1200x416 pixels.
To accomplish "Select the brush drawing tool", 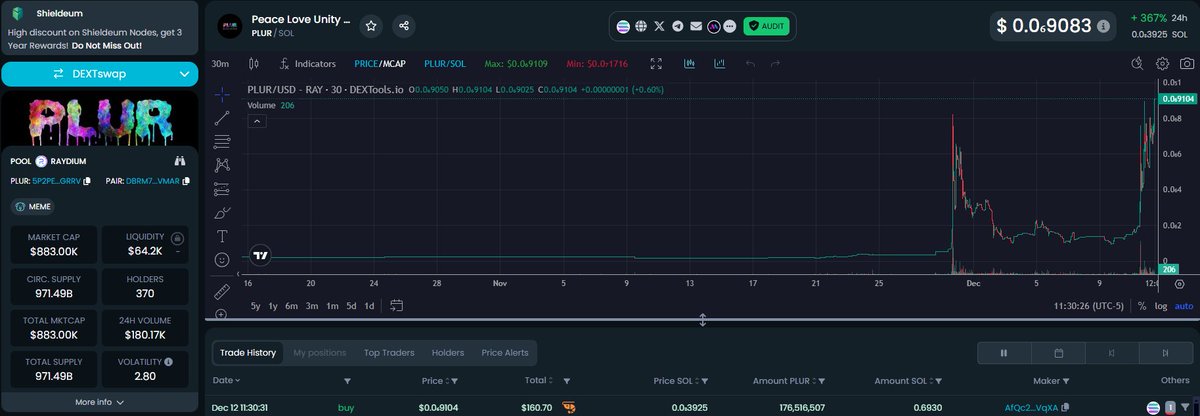I will click(x=222, y=213).
